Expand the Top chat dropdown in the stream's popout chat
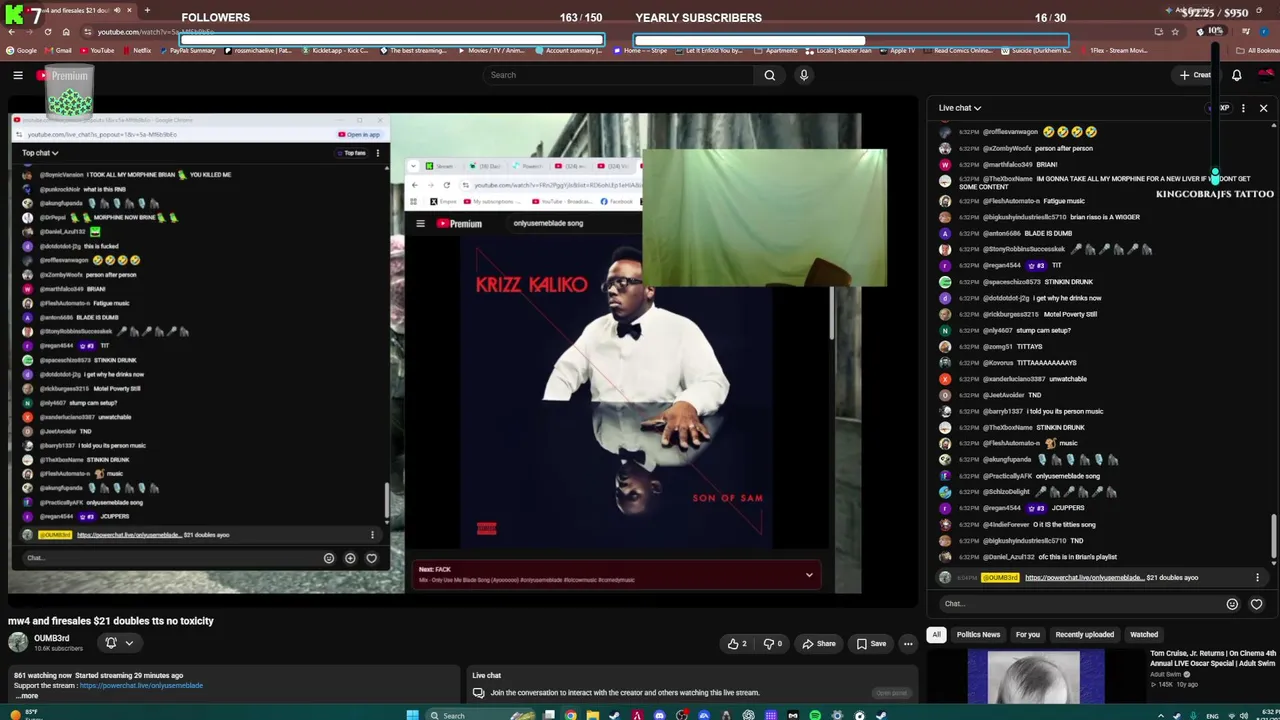 coord(40,153)
